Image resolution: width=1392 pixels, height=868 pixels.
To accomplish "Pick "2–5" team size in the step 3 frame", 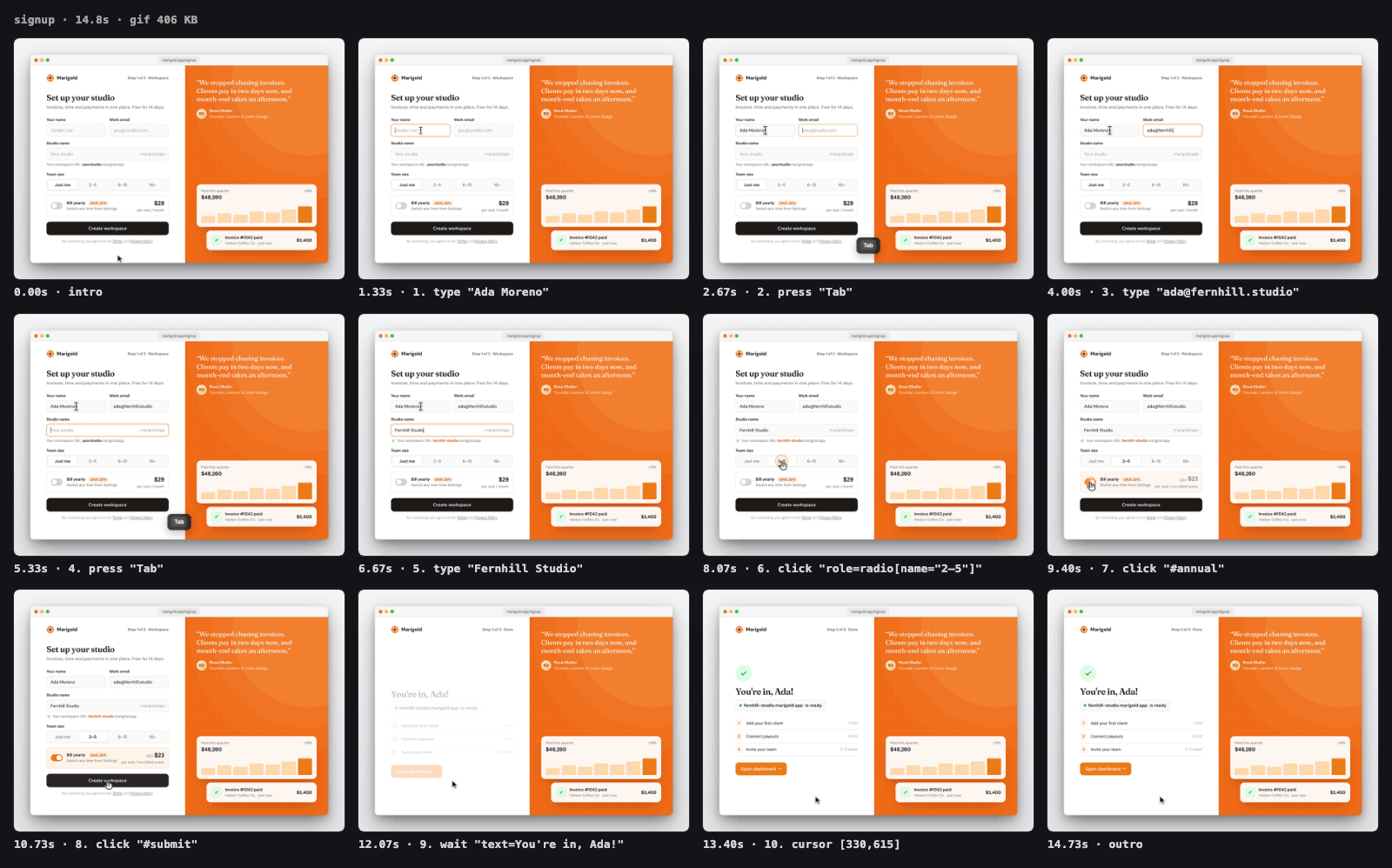I will [1126, 185].
